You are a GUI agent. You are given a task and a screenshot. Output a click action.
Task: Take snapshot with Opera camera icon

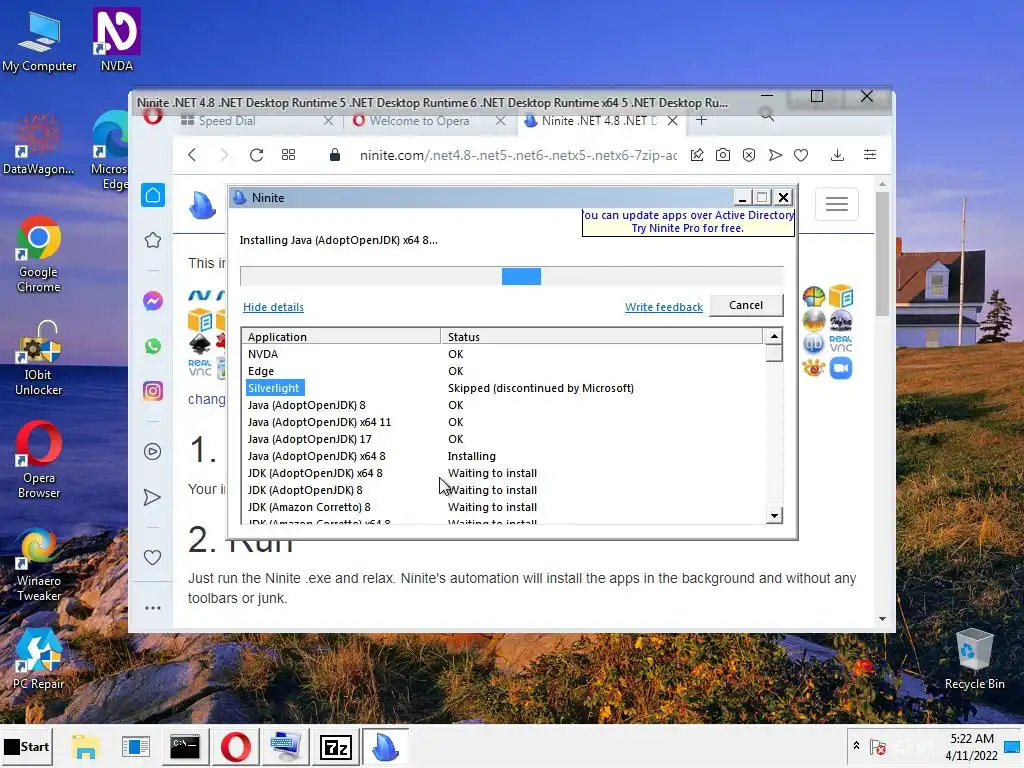point(723,155)
